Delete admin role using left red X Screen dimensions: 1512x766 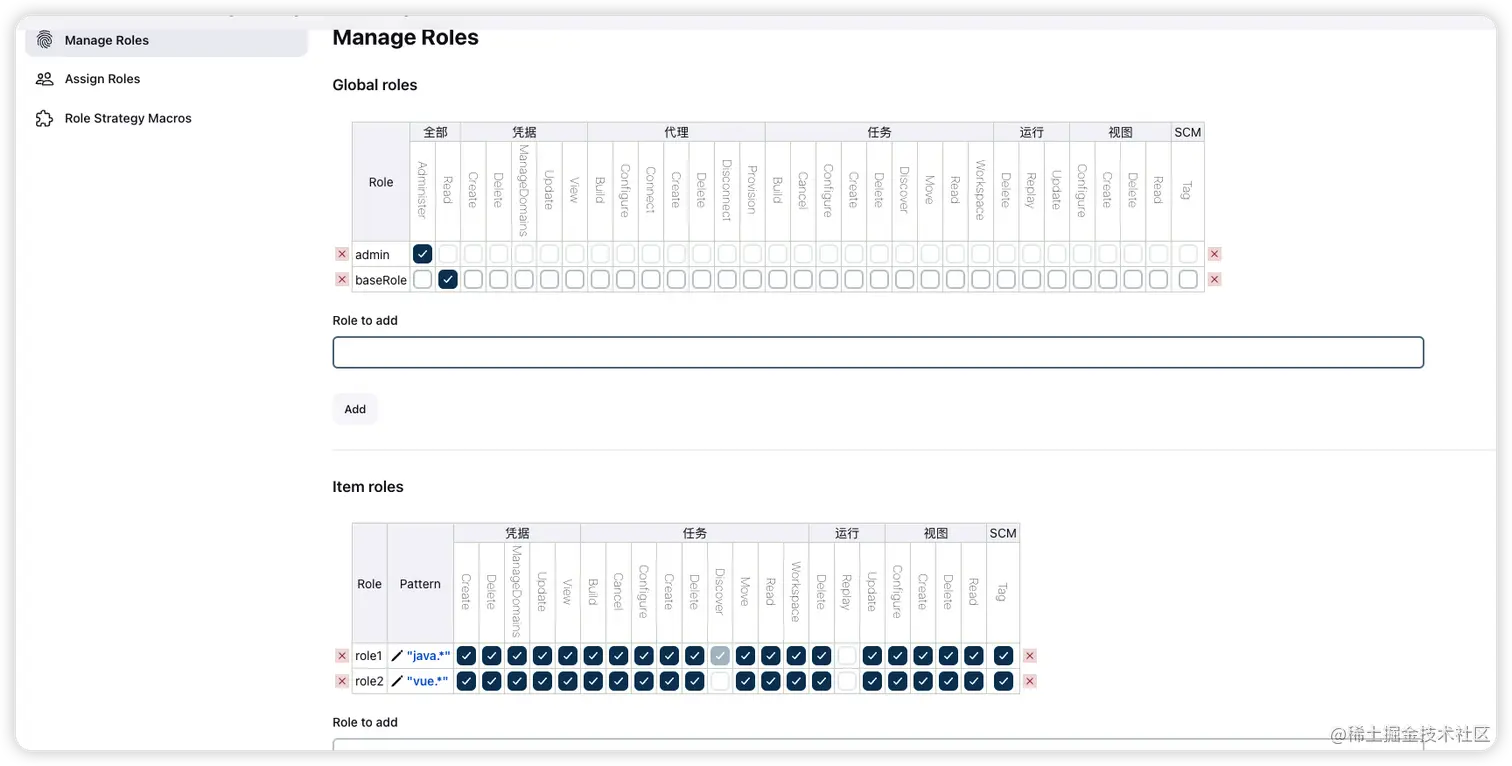click(x=342, y=254)
